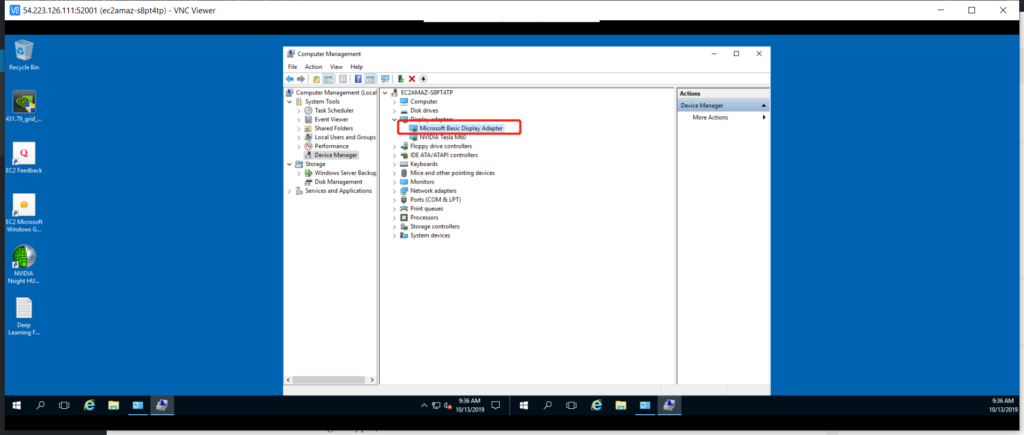Click the Back arrow in the toolbar
This screenshot has height=435, width=1024.
289,79
